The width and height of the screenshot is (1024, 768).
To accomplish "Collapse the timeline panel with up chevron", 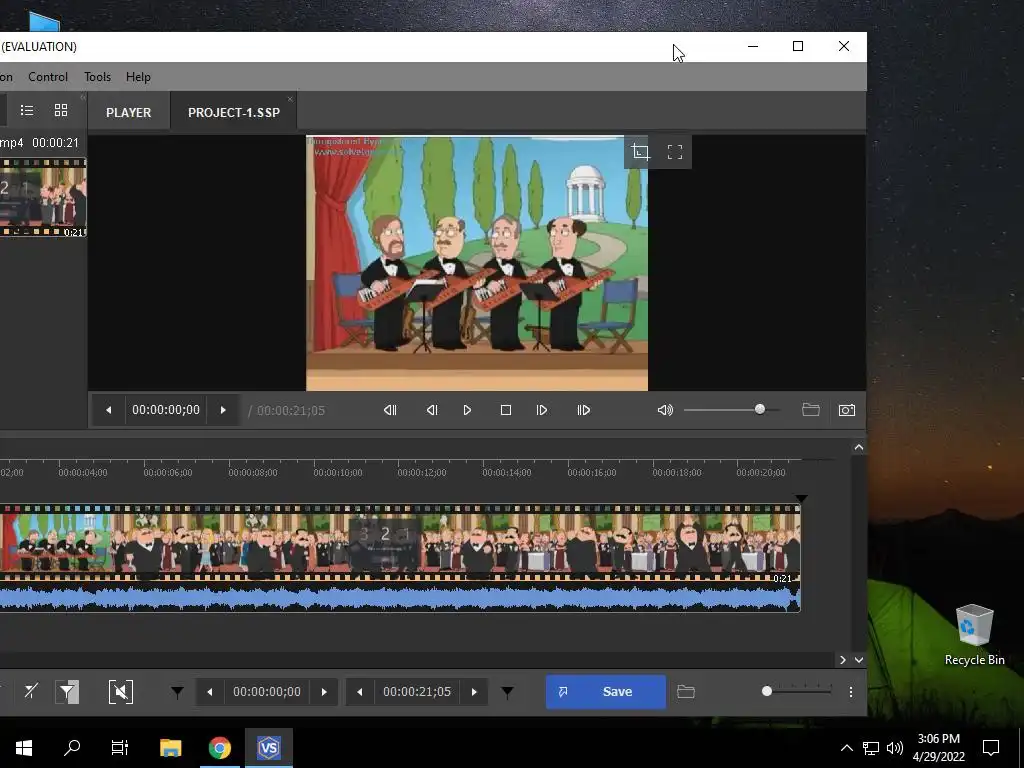I will 859,447.
